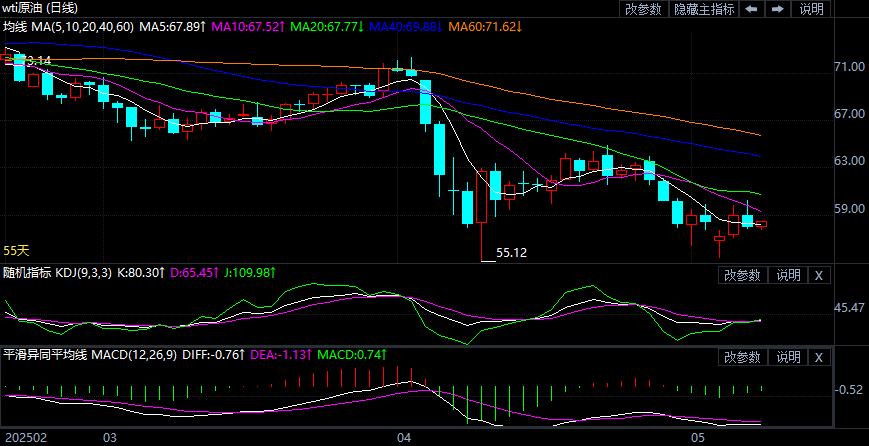Image resolution: width=869 pixels, height=446 pixels.
Task: Click the wti原油 (日线) chart title
Action: [40, 9]
